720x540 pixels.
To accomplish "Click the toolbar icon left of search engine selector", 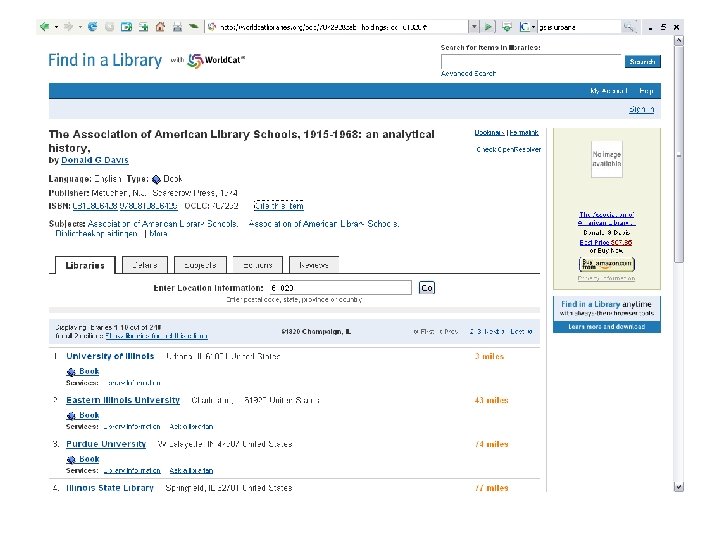I will click(x=507, y=27).
